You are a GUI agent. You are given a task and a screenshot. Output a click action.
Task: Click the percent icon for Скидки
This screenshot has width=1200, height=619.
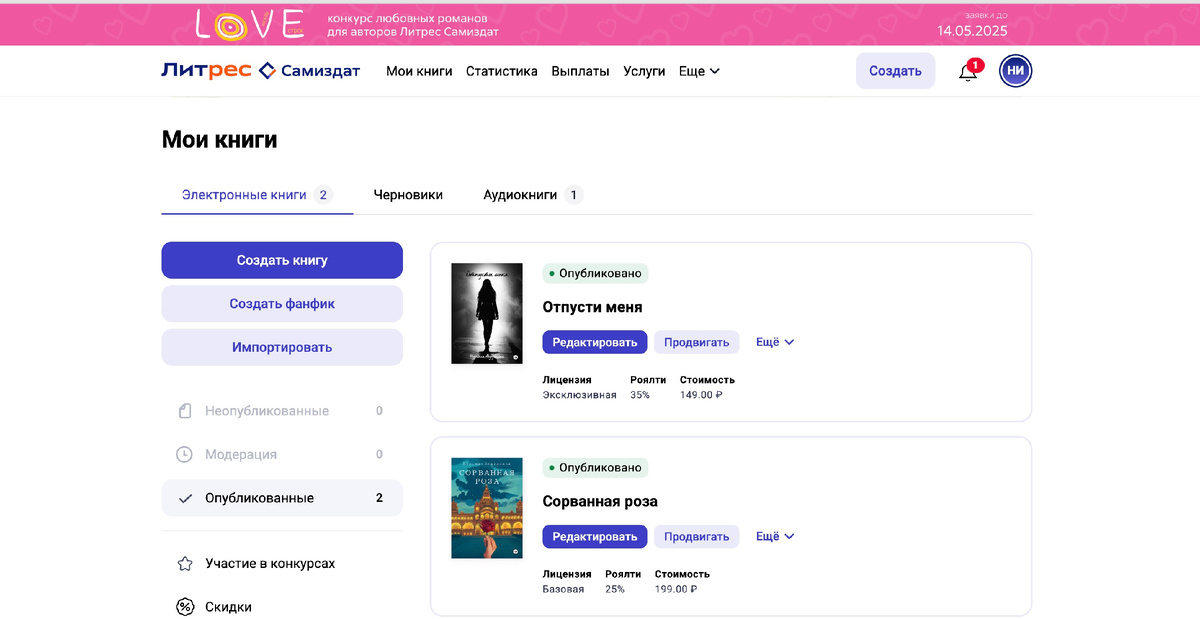tap(184, 607)
